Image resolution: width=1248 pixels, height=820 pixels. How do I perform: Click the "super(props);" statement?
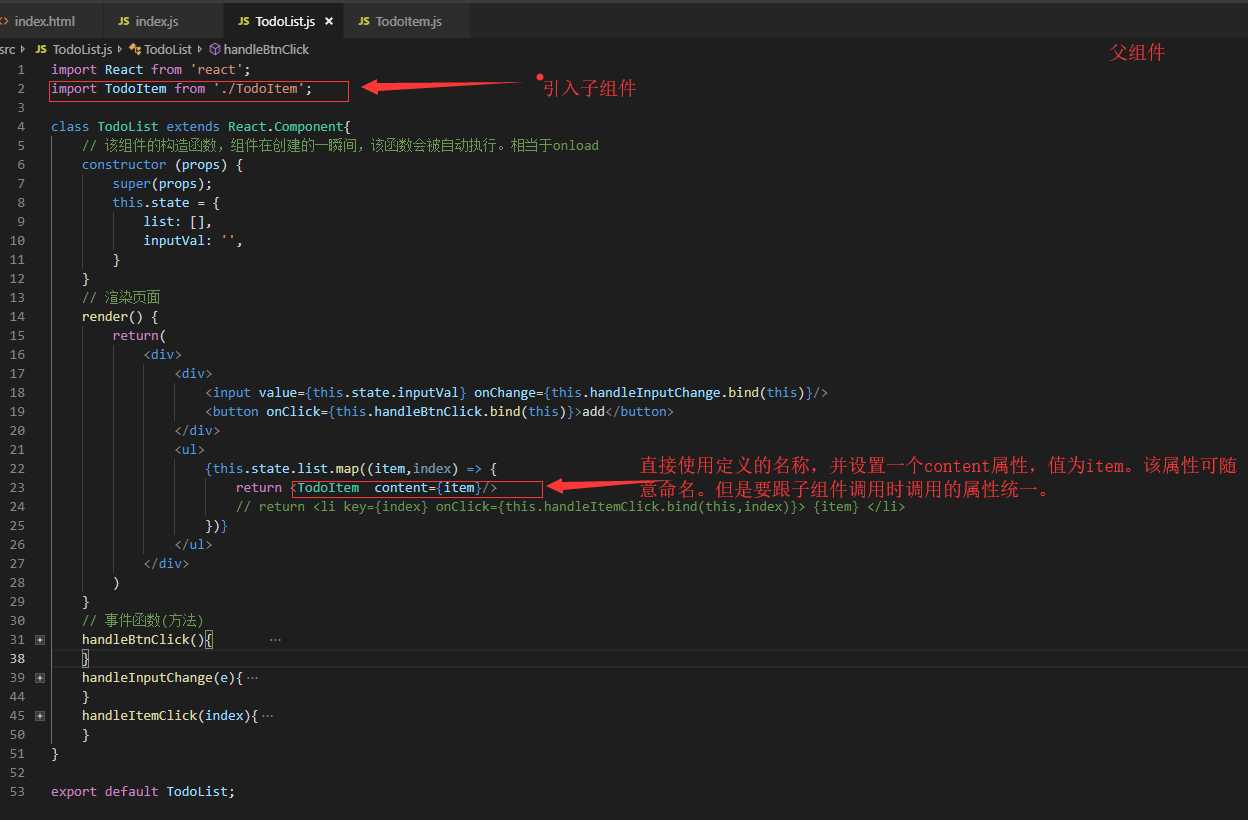pyautogui.click(x=162, y=183)
